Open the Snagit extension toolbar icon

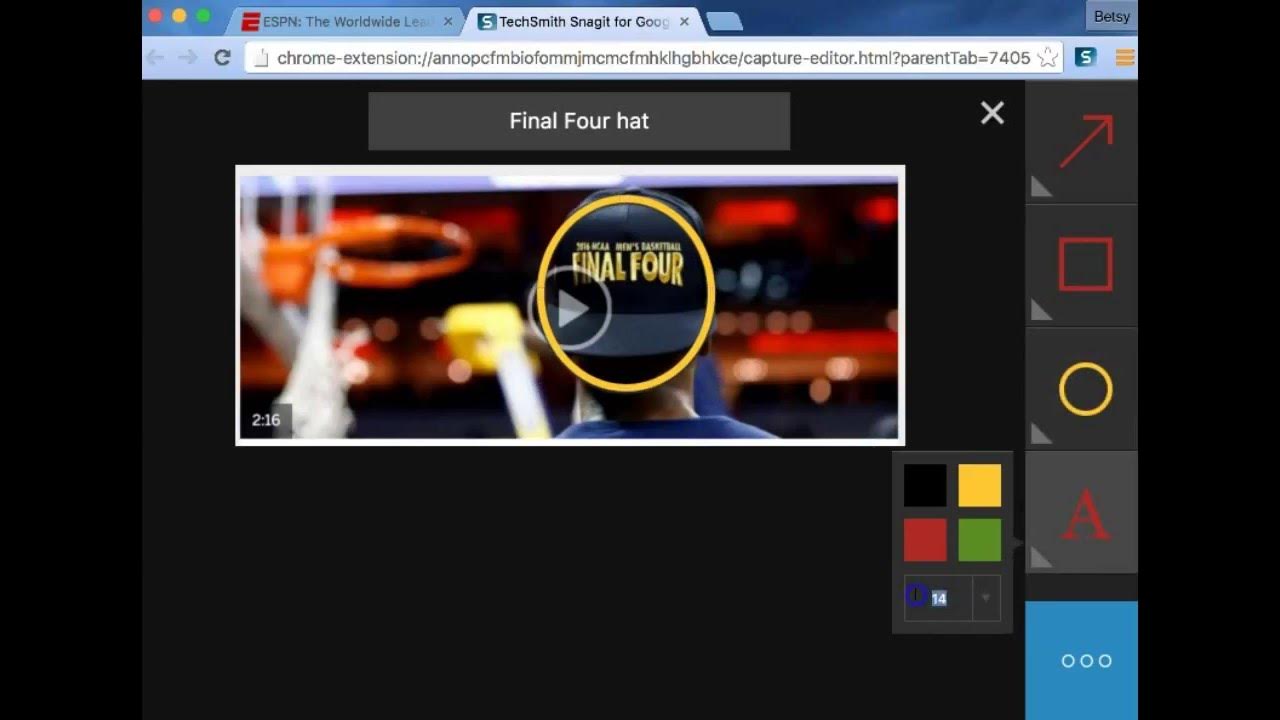[1085, 58]
